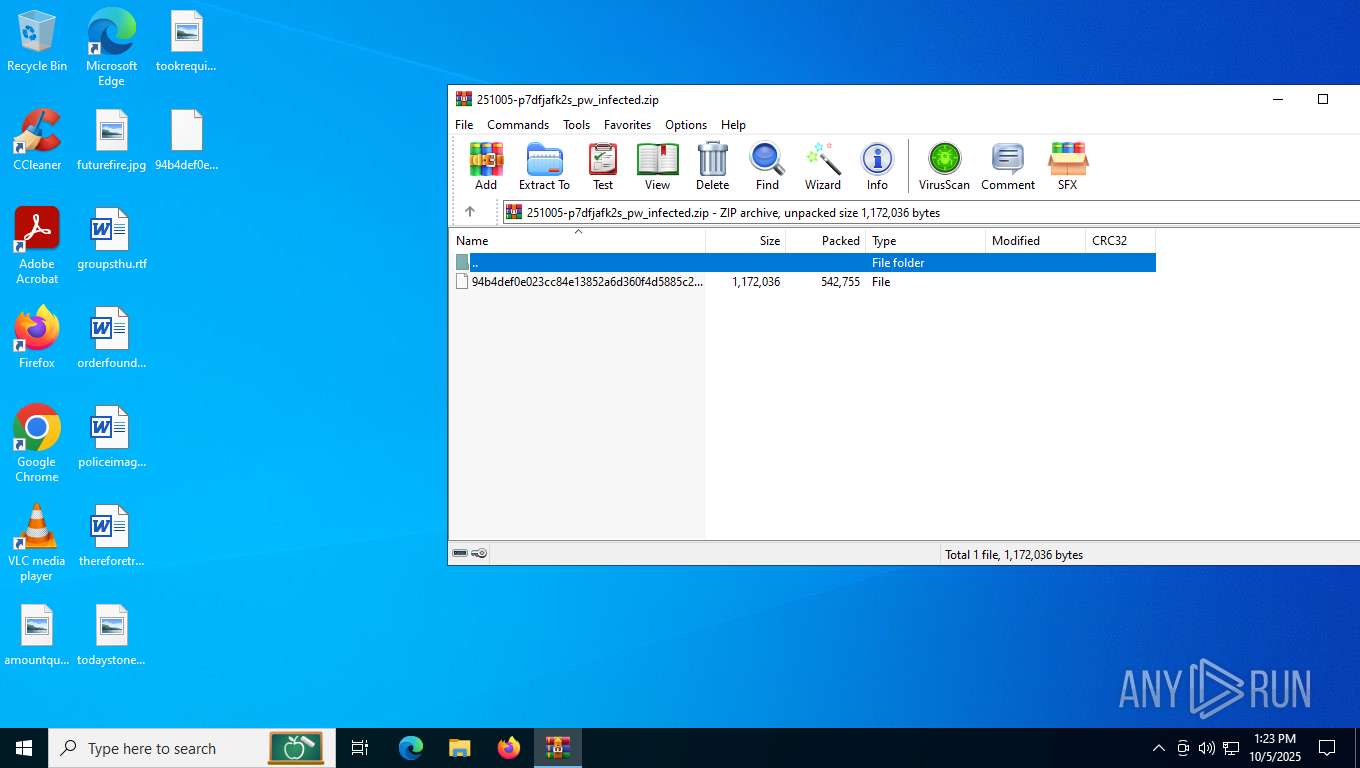This screenshot has width=1360, height=768.
Task: Click the 542,755 packed size cell
Action: pos(839,282)
